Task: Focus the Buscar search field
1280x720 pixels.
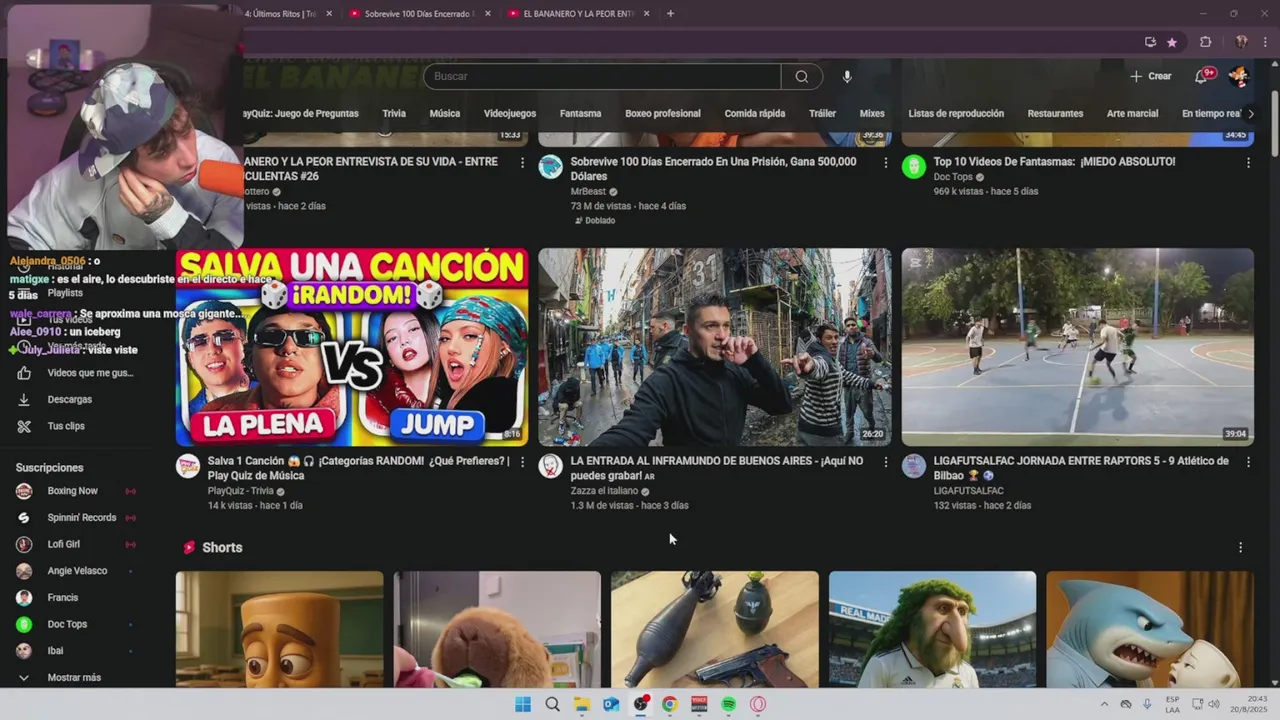Action: coord(602,76)
